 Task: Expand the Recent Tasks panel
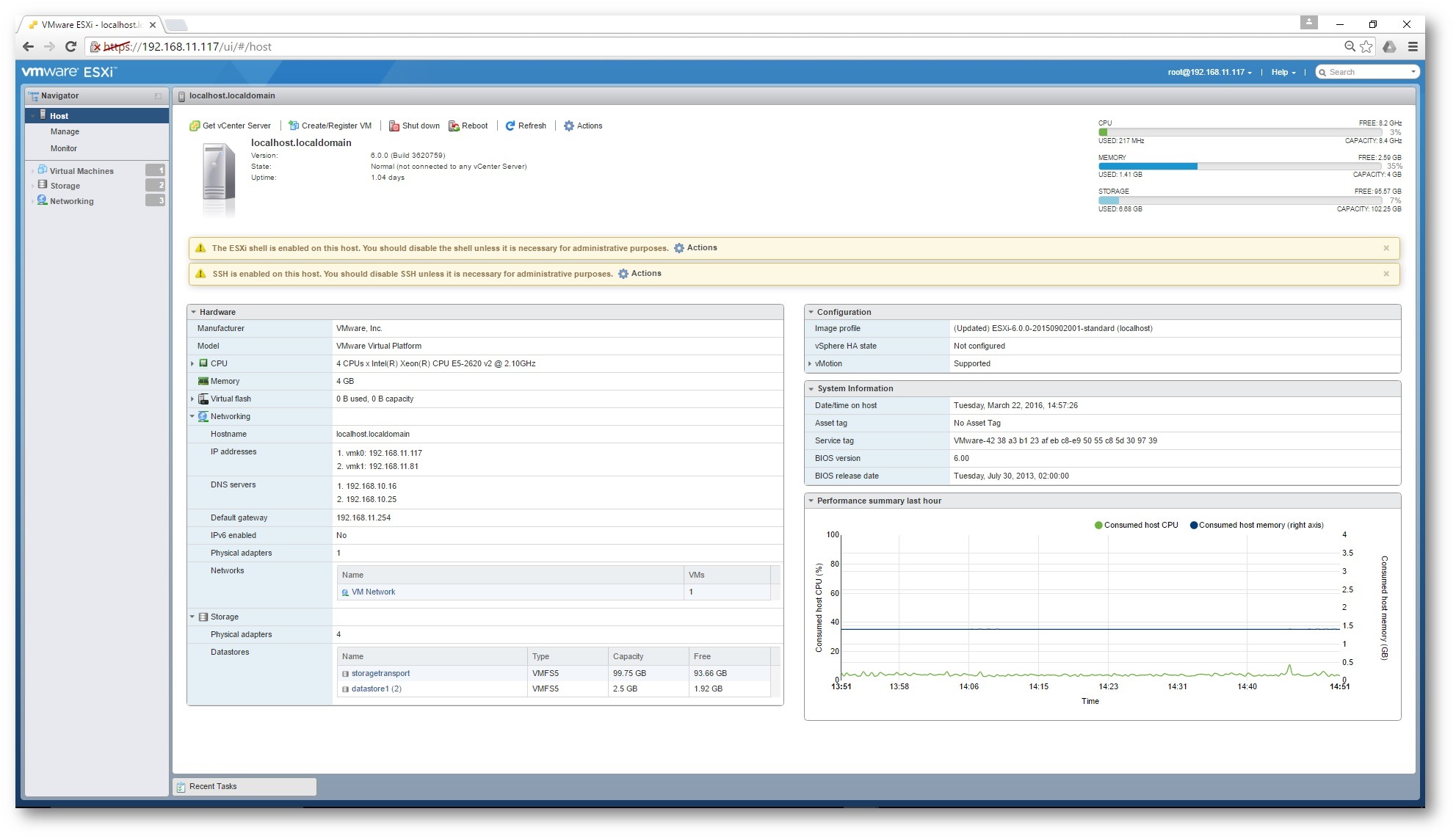245,786
